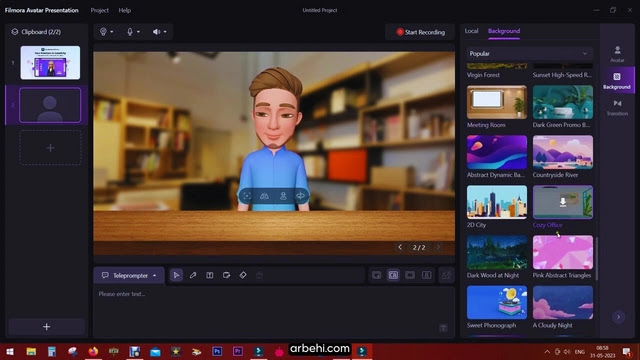The height and width of the screenshot is (360, 640).
Task: Choose the highlighted avatar-over-screen layout
Action: click(393, 276)
